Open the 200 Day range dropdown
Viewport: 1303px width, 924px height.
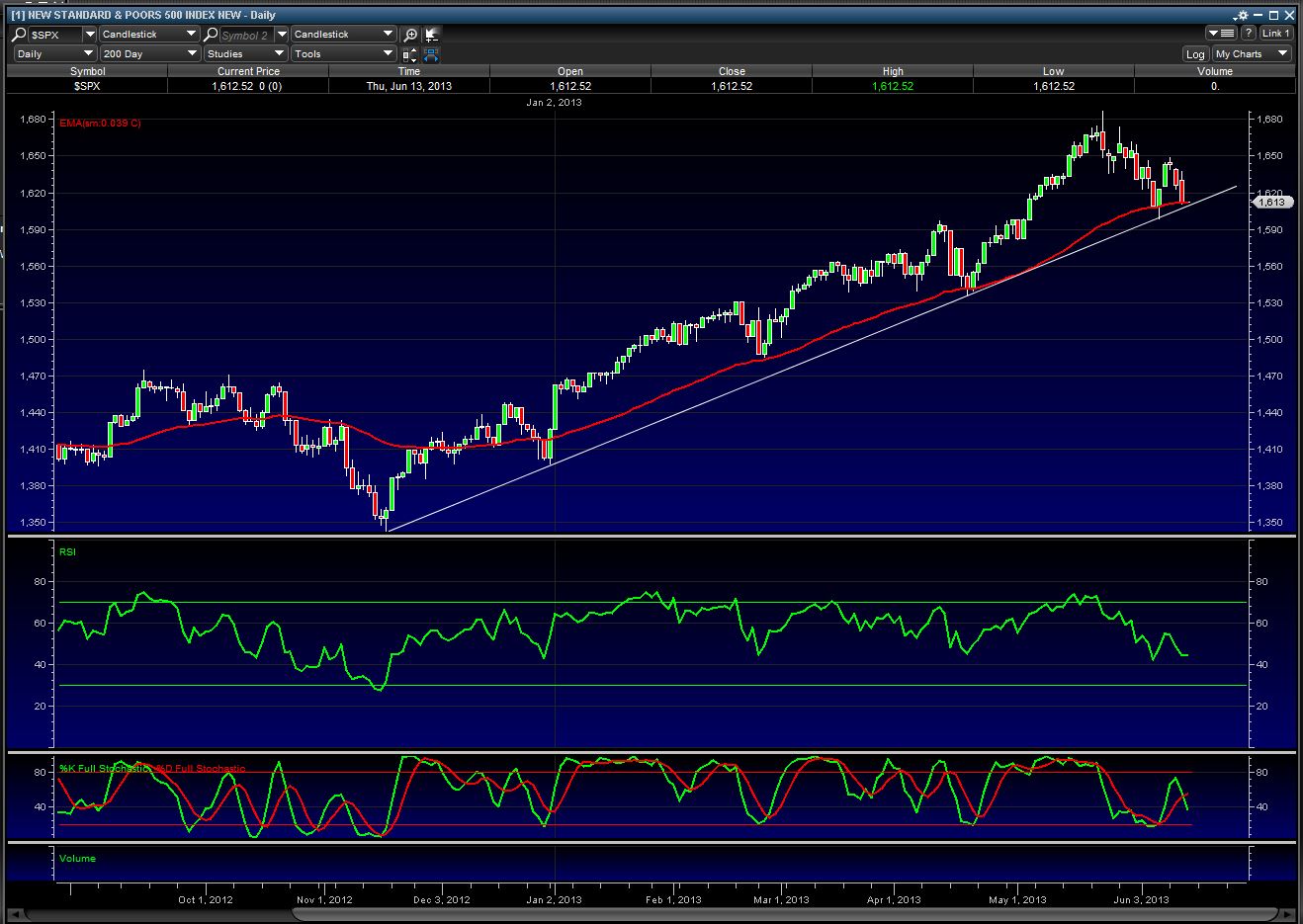tap(149, 54)
